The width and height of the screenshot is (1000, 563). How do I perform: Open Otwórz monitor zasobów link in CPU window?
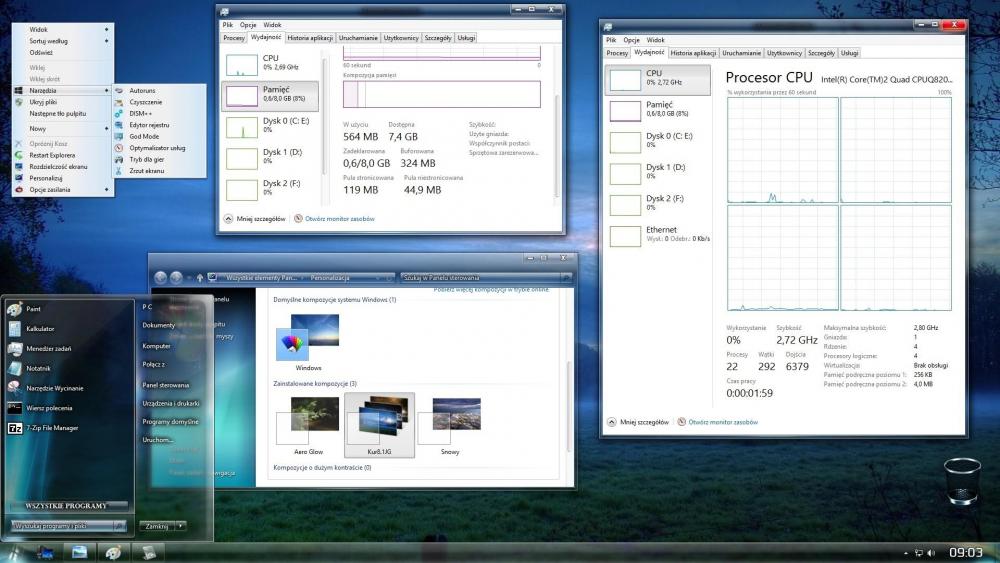(x=721, y=422)
